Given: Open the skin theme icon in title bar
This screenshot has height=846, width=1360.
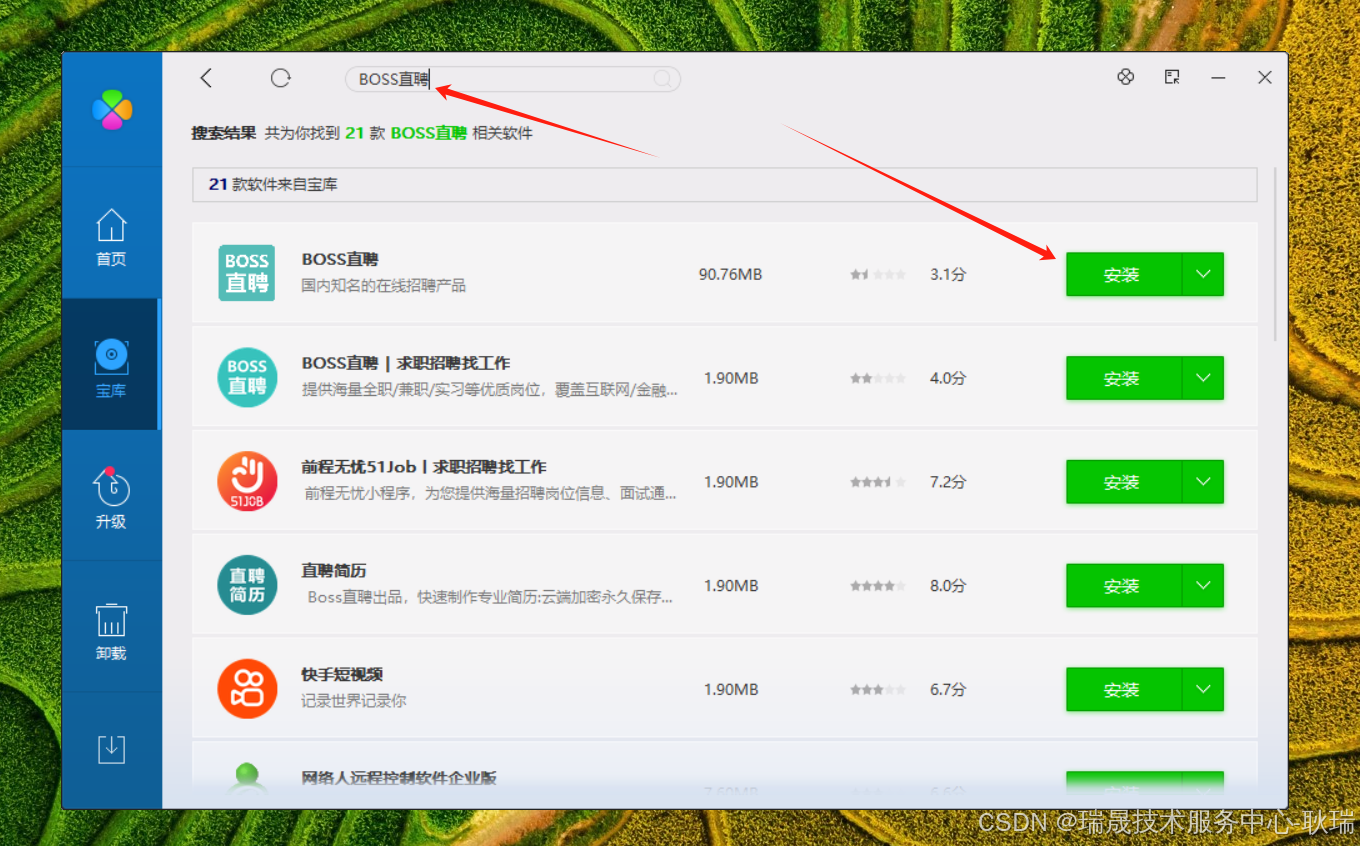Looking at the screenshot, I should pos(1126,77).
